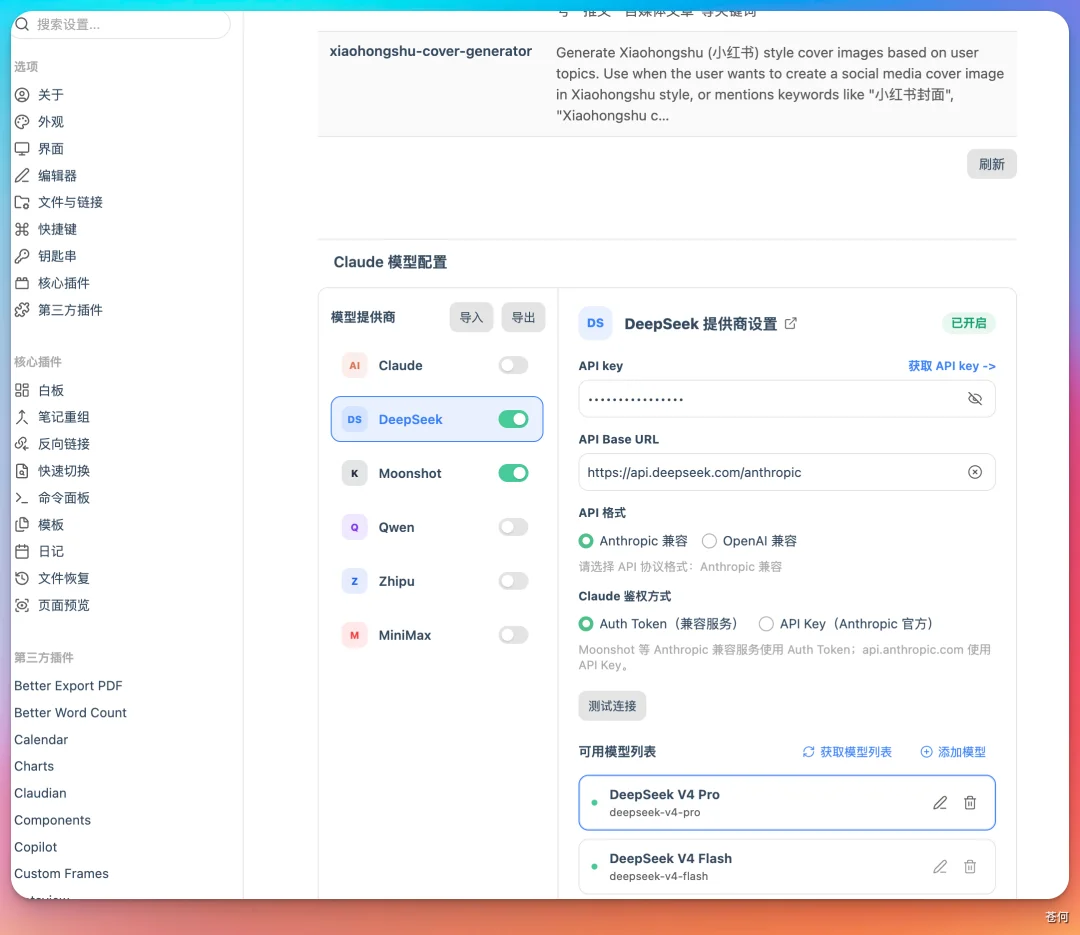Disable the DeepSeek provider switch
The height and width of the screenshot is (935, 1080).
tap(513, 419)
